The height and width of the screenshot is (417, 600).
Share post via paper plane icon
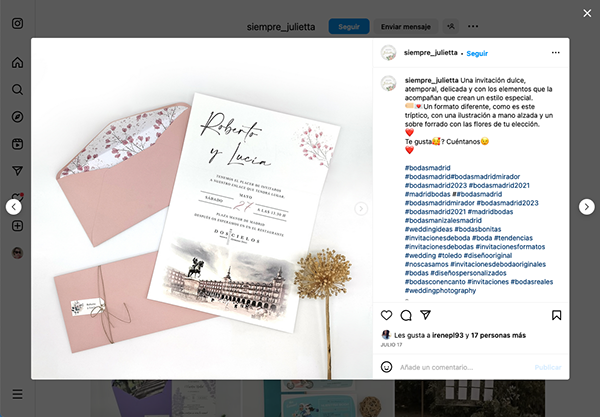pyautogui.click(x=426, y=315)
